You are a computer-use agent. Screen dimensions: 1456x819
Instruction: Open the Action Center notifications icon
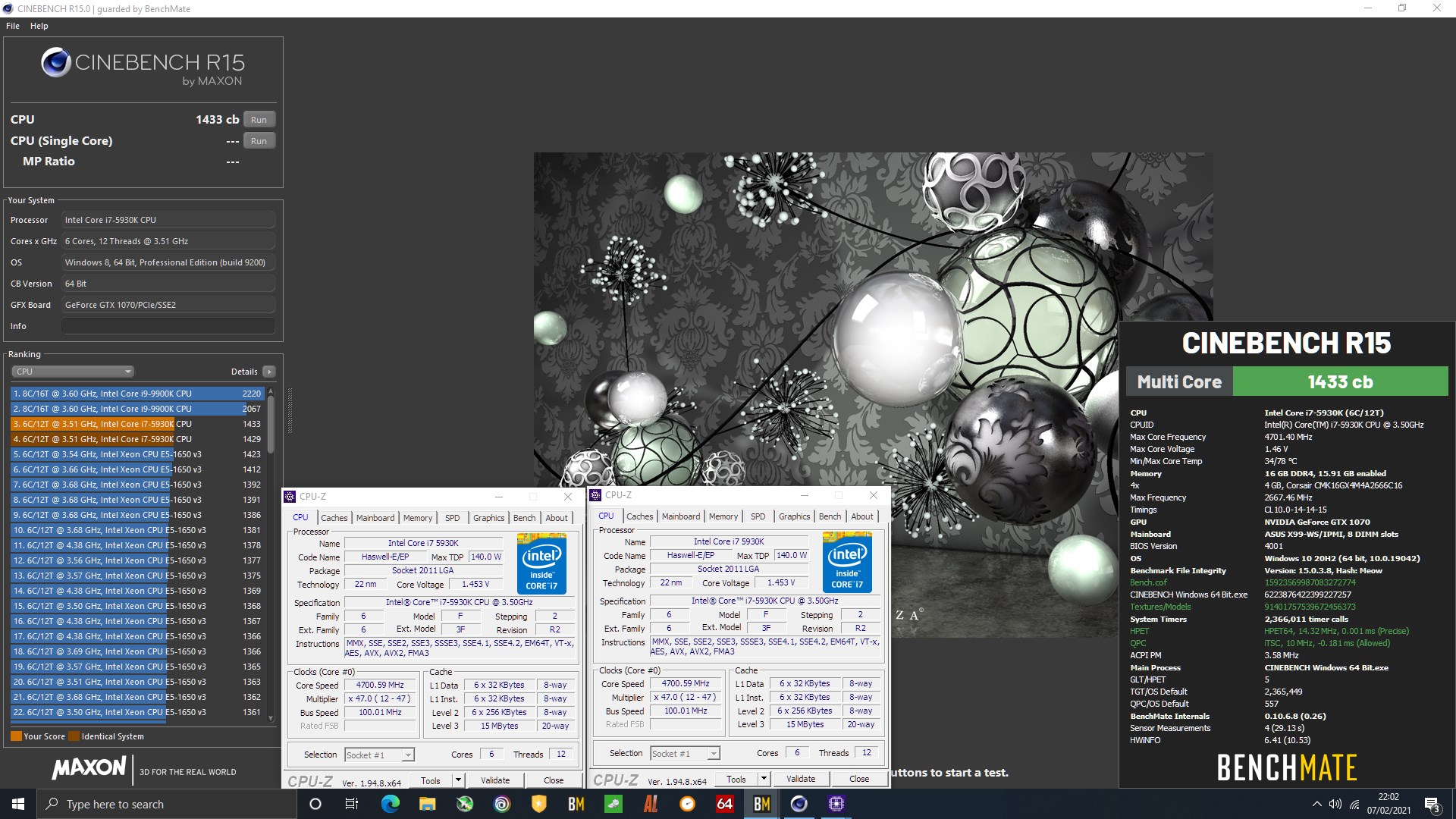point(1432,804)
